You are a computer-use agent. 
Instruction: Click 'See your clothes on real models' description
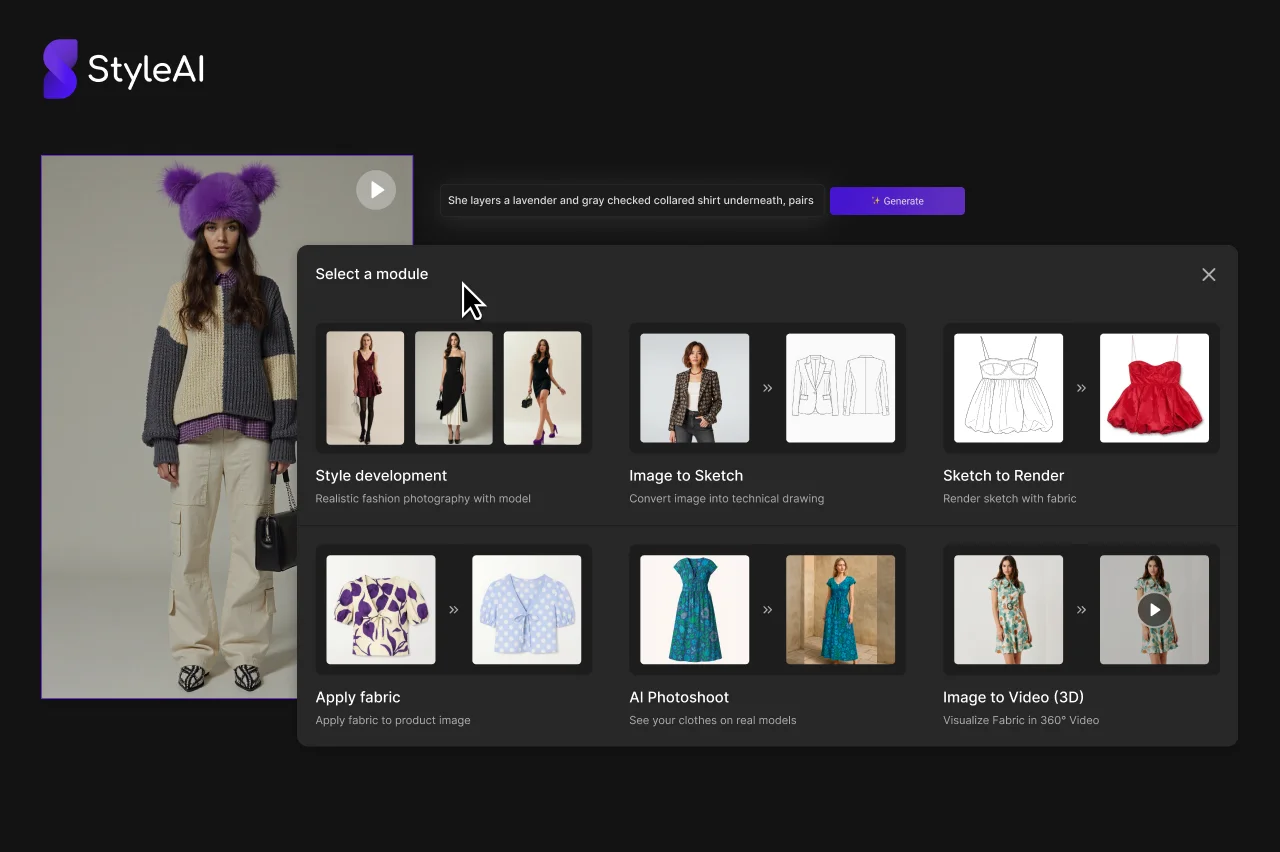coord(713,720)
